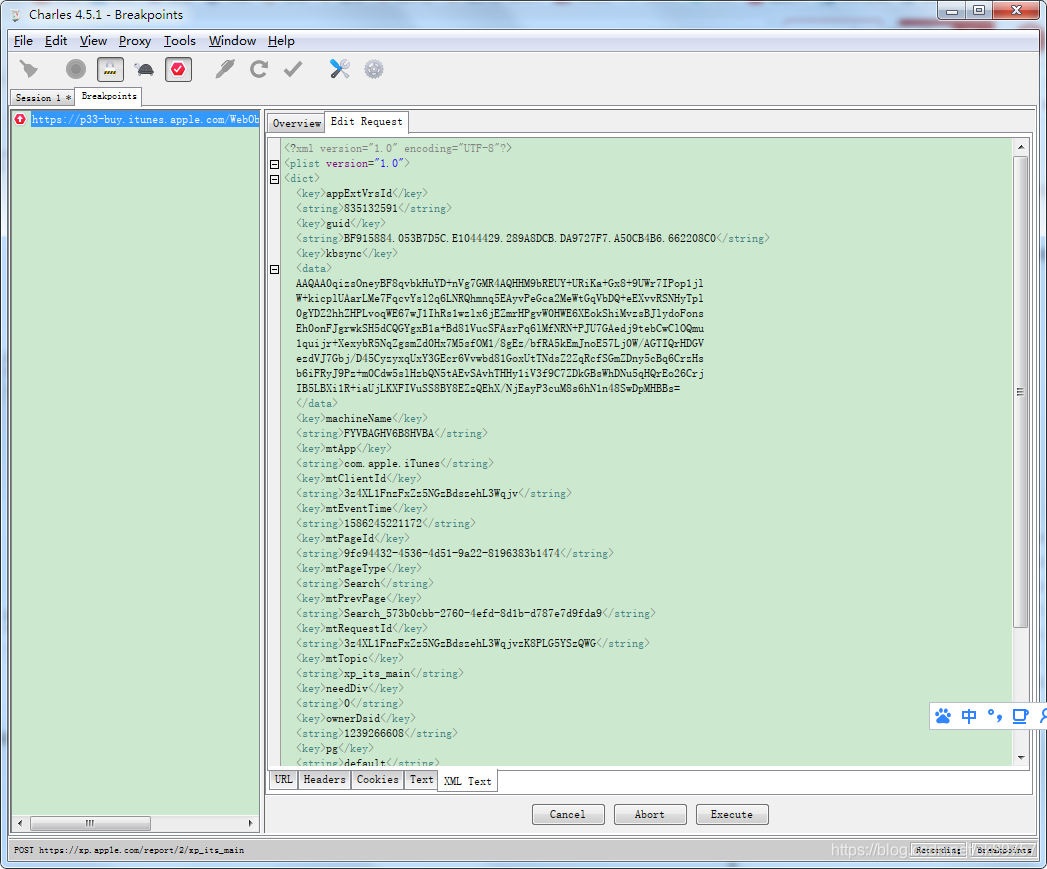The width and height of the screenshot is (1047, 869).
Task: Toggle SSL proxying lock icon
Action: [110, 69]
